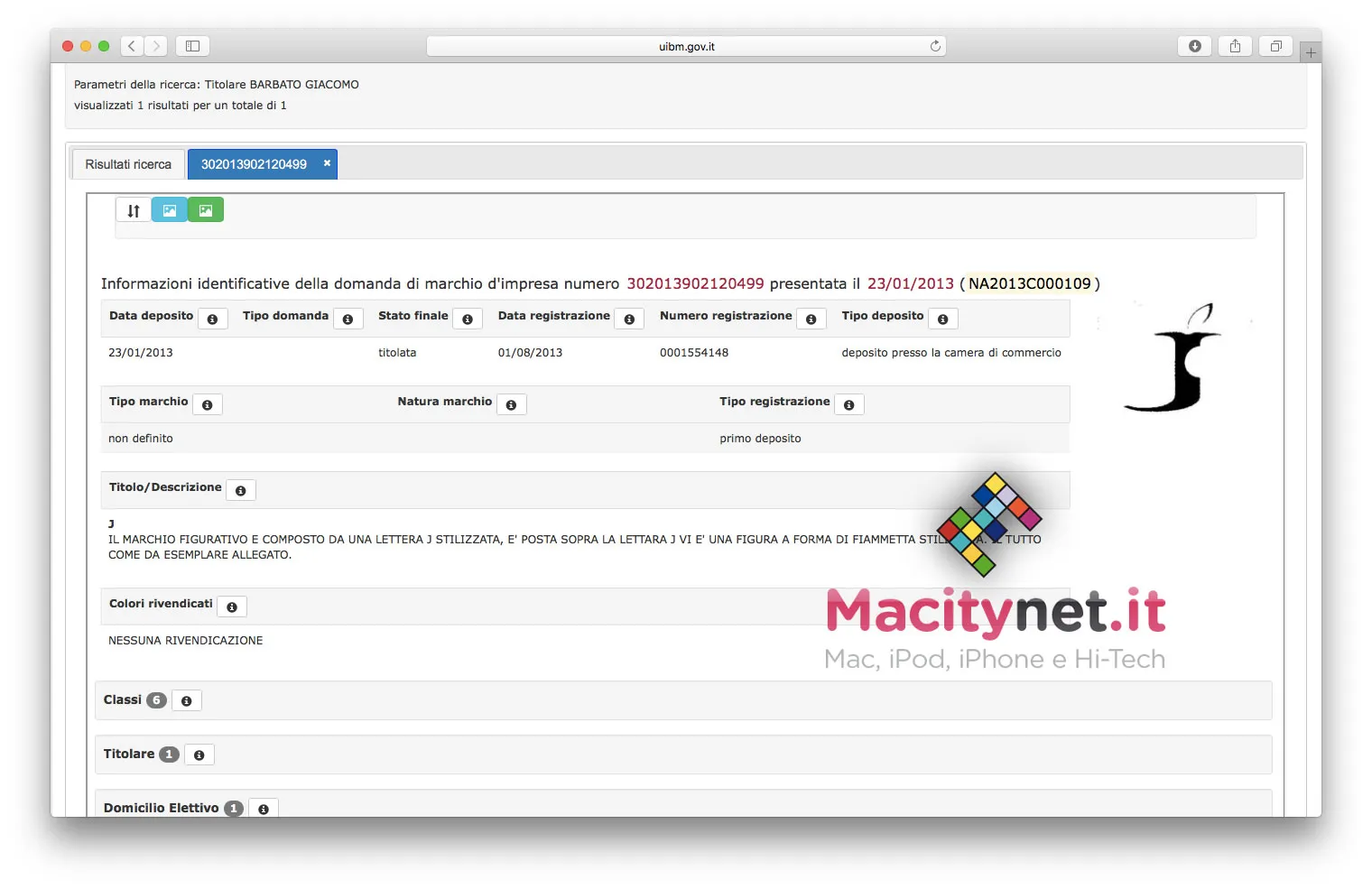Image resolution: width=1372 pixels, height=889 pixels.
Task: Select the 302013902120499 tab
Action: (x=255, y=163)
